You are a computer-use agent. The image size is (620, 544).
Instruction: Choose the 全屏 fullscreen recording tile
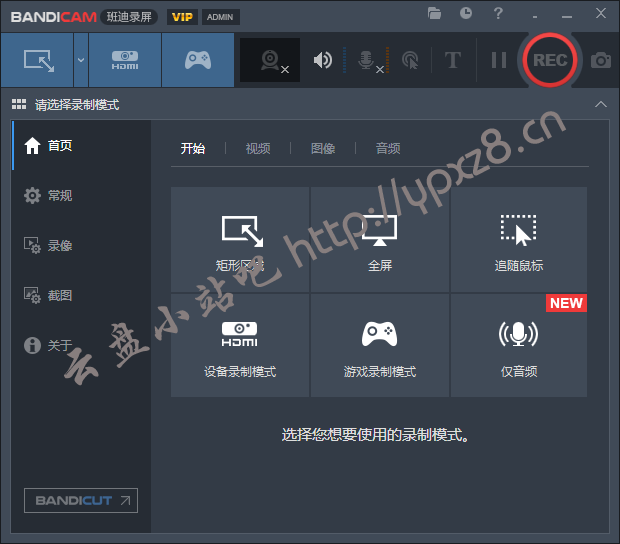(x=380, y=240)
